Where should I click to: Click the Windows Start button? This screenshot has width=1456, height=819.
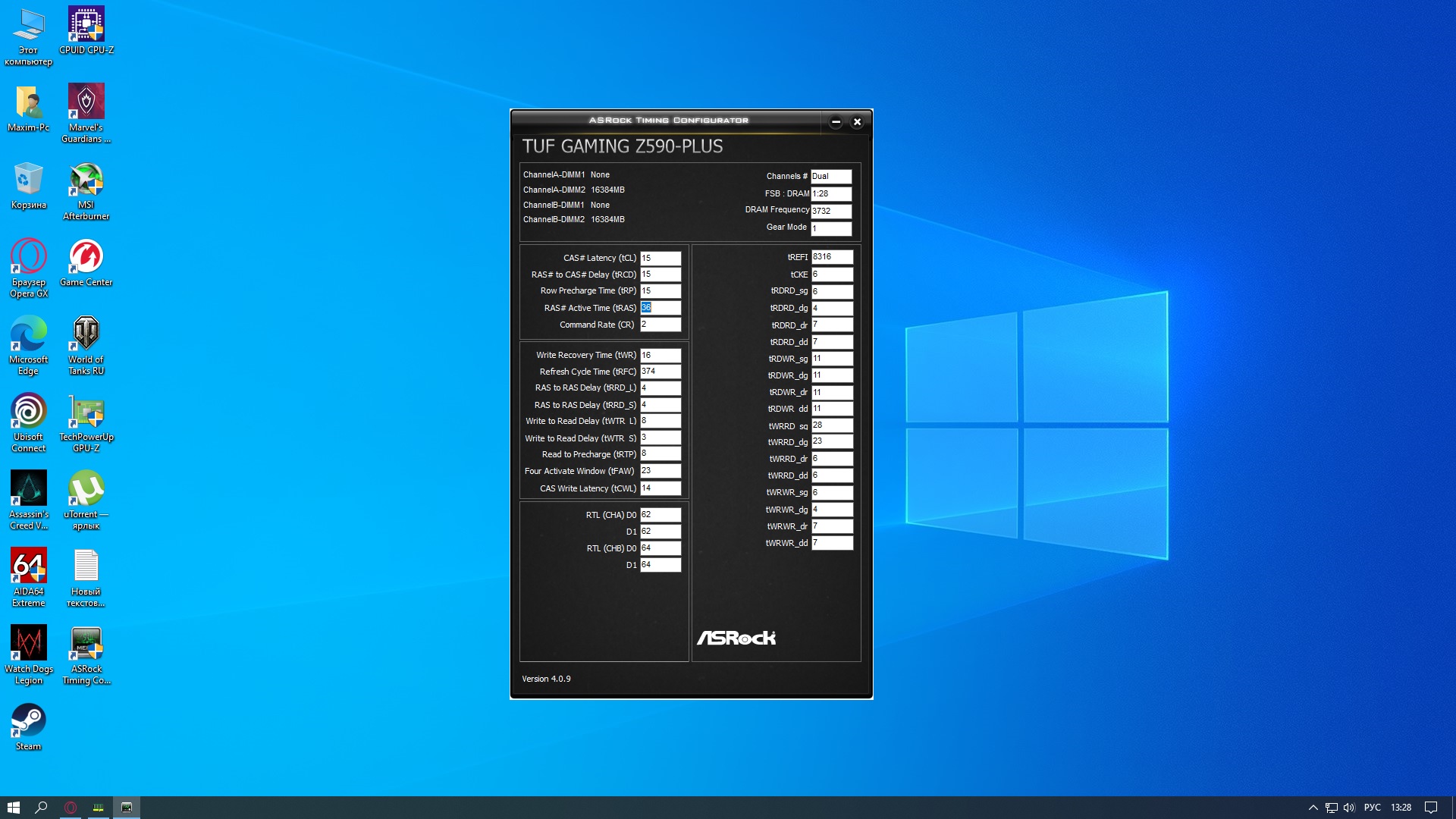pyautogui.click(x=13, y=808)
